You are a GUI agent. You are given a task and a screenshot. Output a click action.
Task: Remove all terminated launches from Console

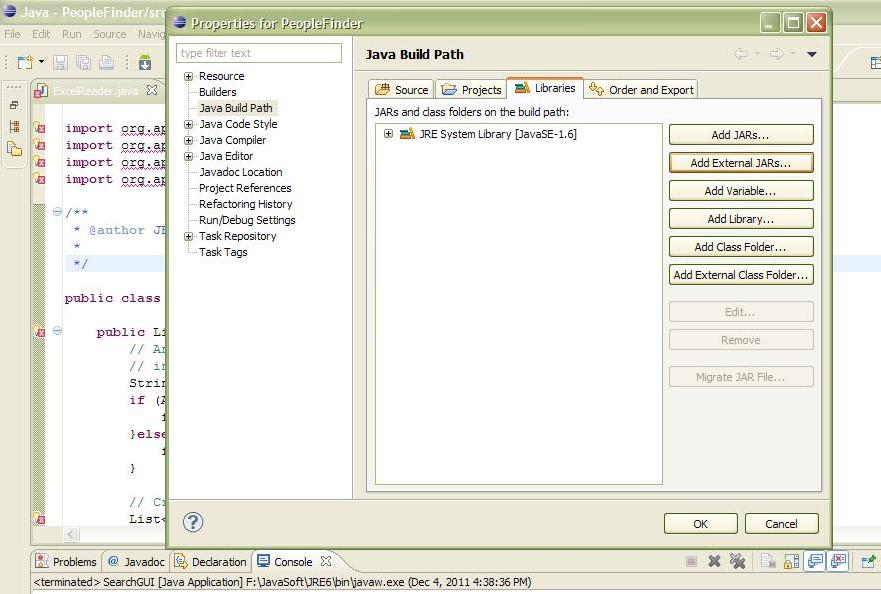pyautogui.click(x=737, y=561)
